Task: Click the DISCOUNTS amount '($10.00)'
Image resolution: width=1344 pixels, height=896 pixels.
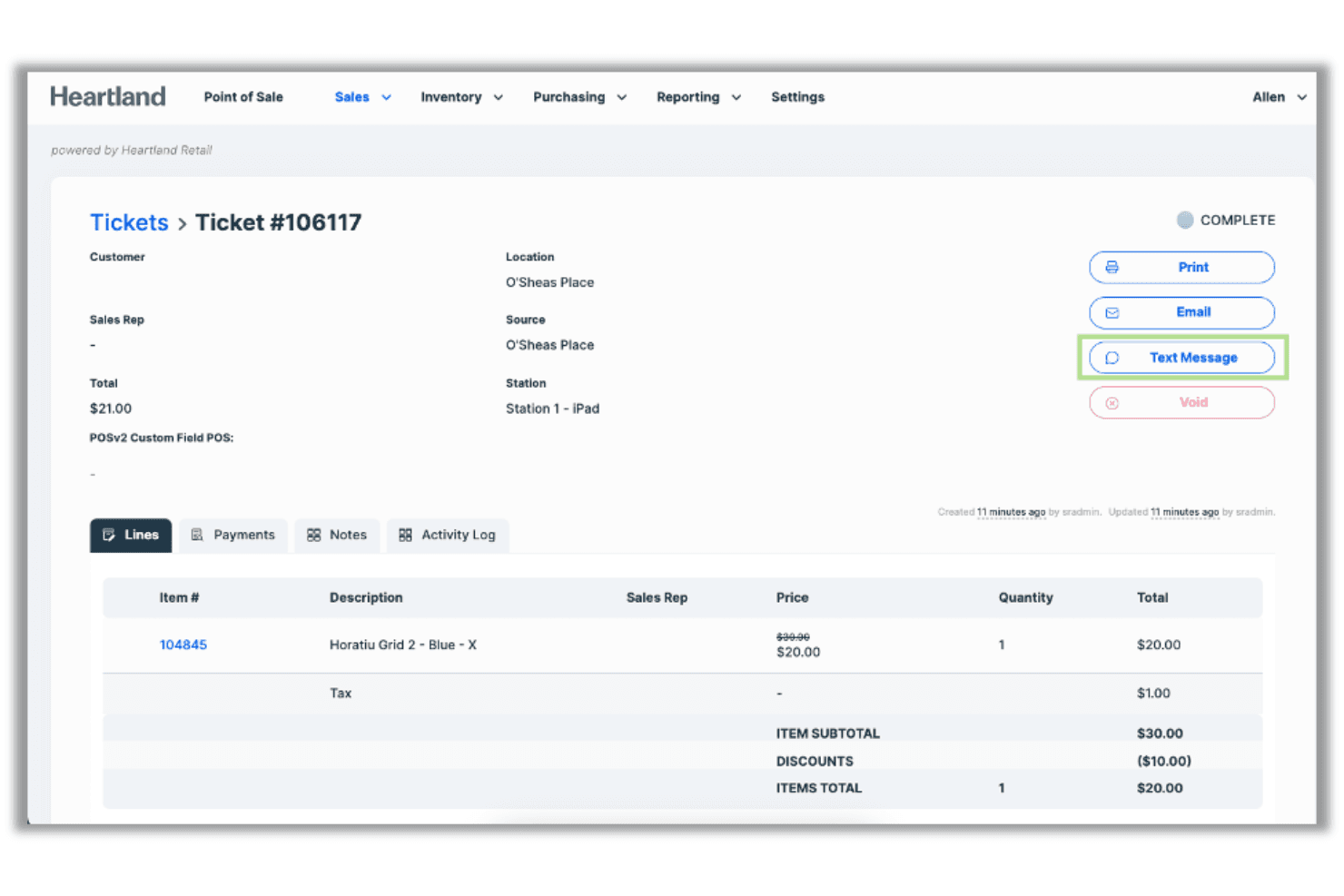Action: click(x=1164, y=761)
